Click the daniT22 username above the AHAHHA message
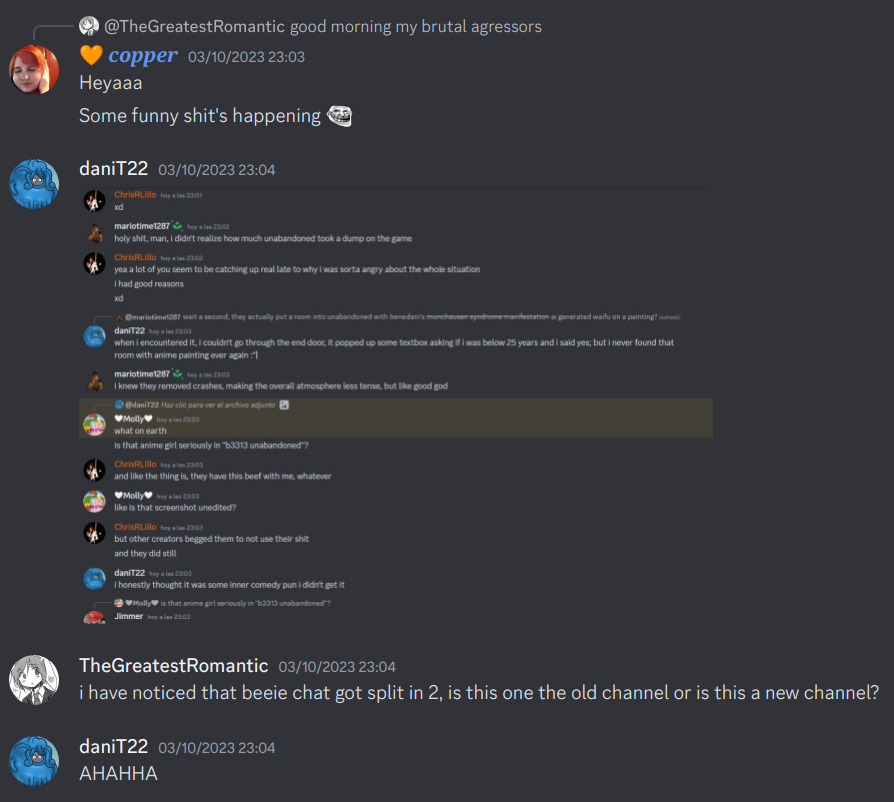The image size is (894, 802). point(113,746)
